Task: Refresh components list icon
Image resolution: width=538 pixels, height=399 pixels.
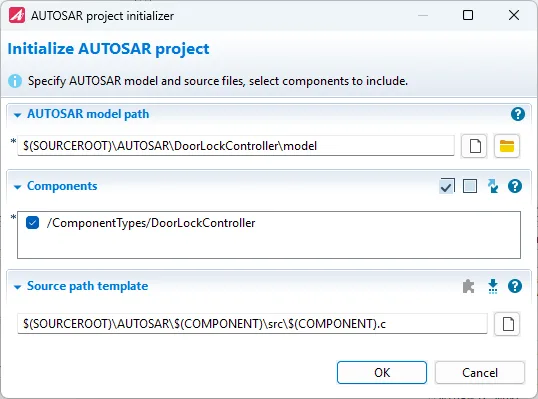Action: click(x=493, y=186)
